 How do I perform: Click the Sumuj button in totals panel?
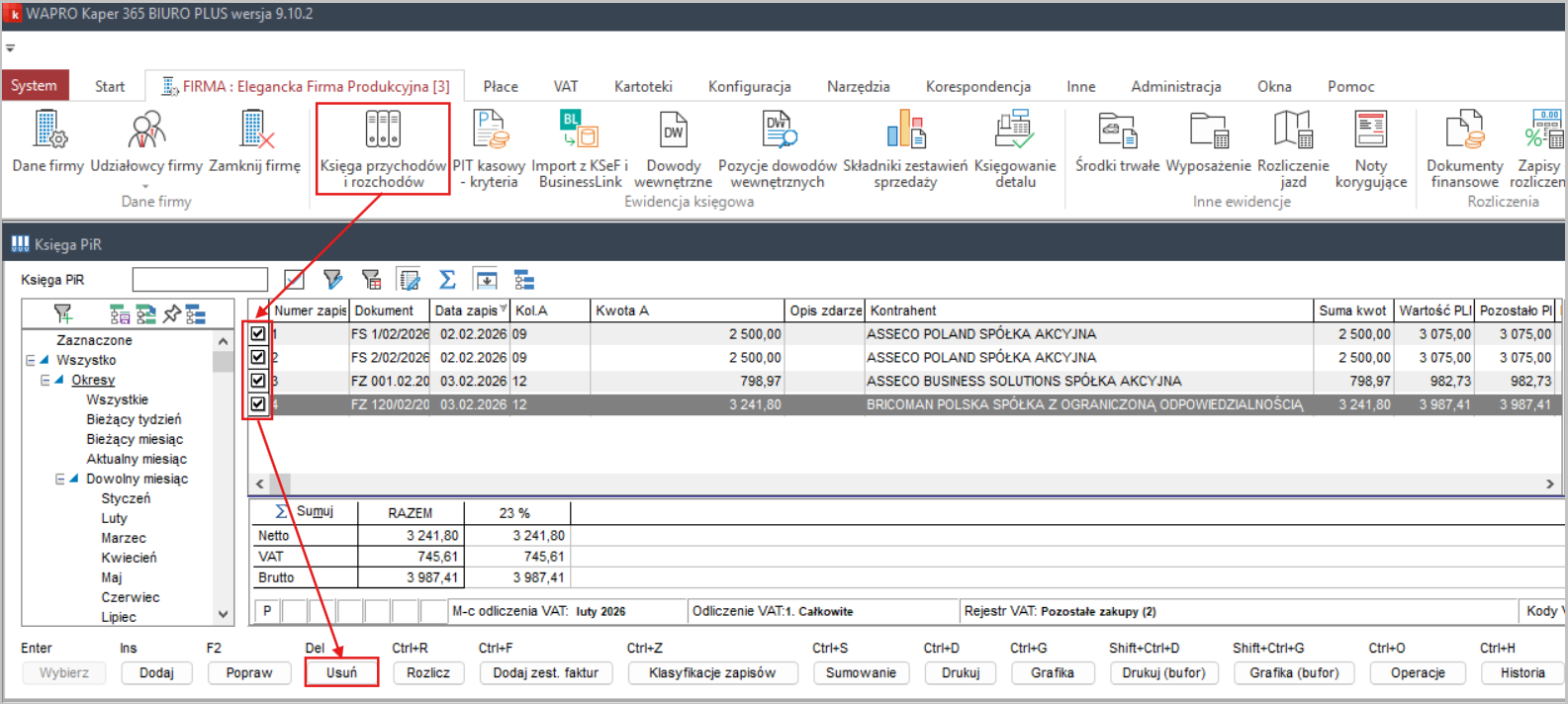pos(305,511)
